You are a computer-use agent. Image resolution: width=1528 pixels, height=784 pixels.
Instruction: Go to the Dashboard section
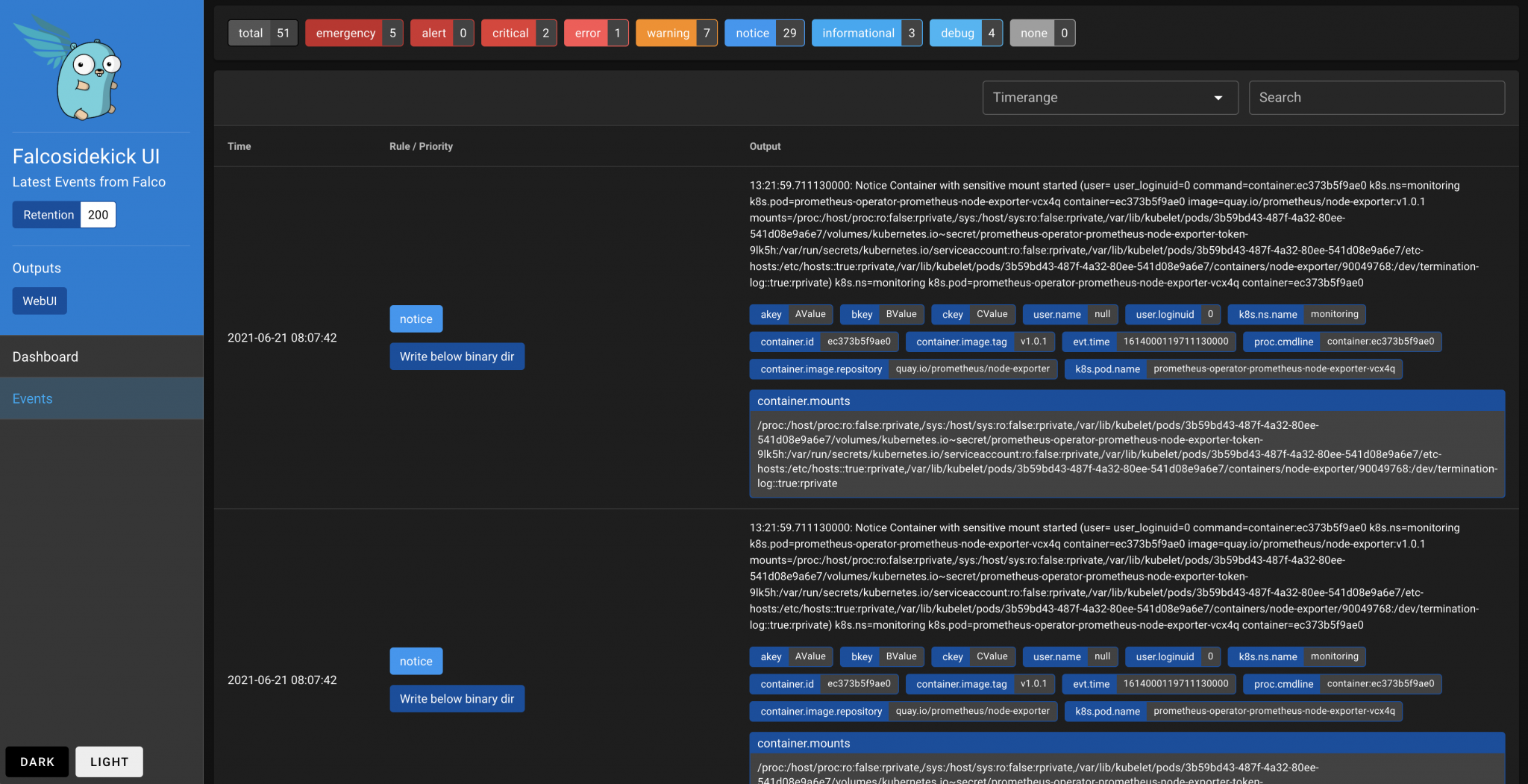pyautogui.click(x=46, y=357)
